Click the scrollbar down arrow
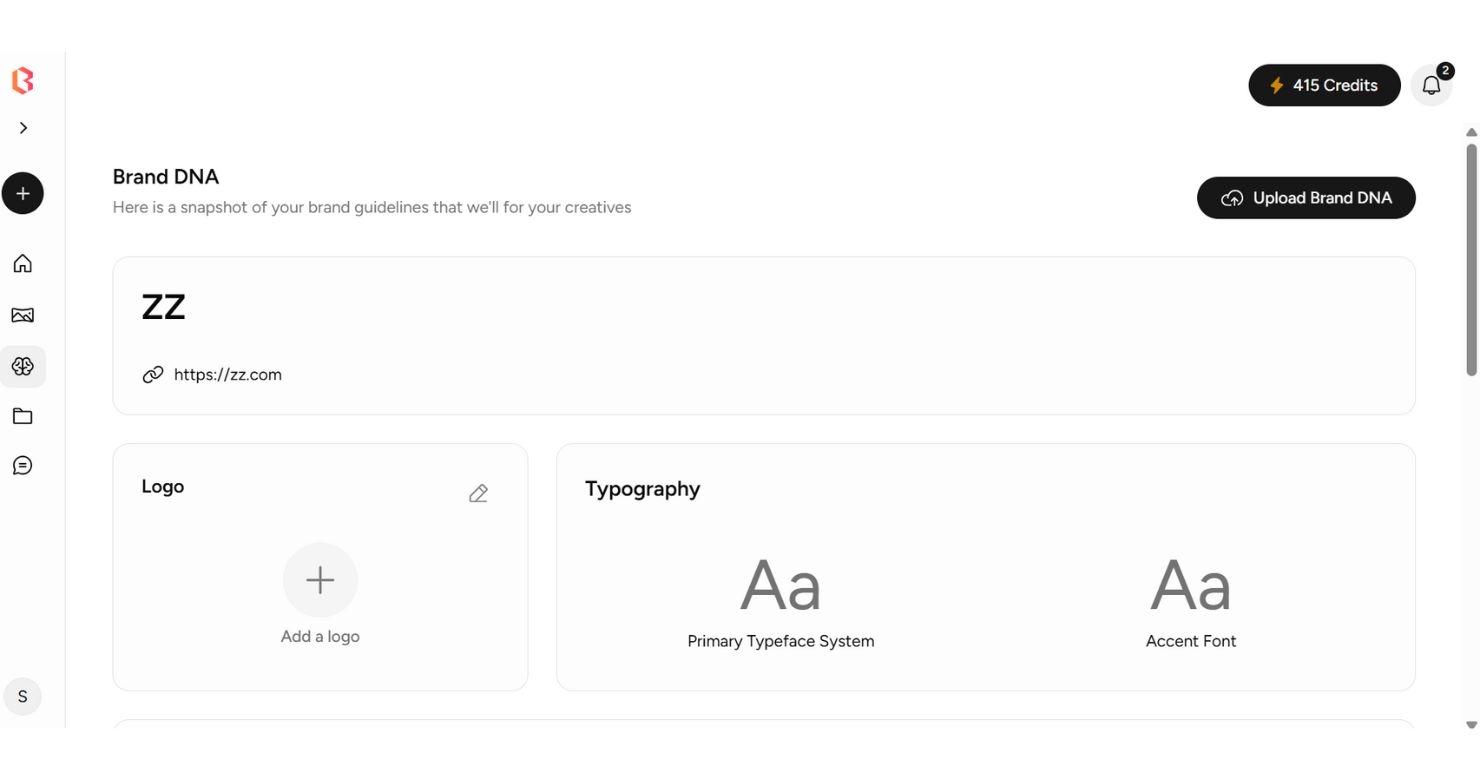This screenshot has width=1480, height=780. (1471, 726)
